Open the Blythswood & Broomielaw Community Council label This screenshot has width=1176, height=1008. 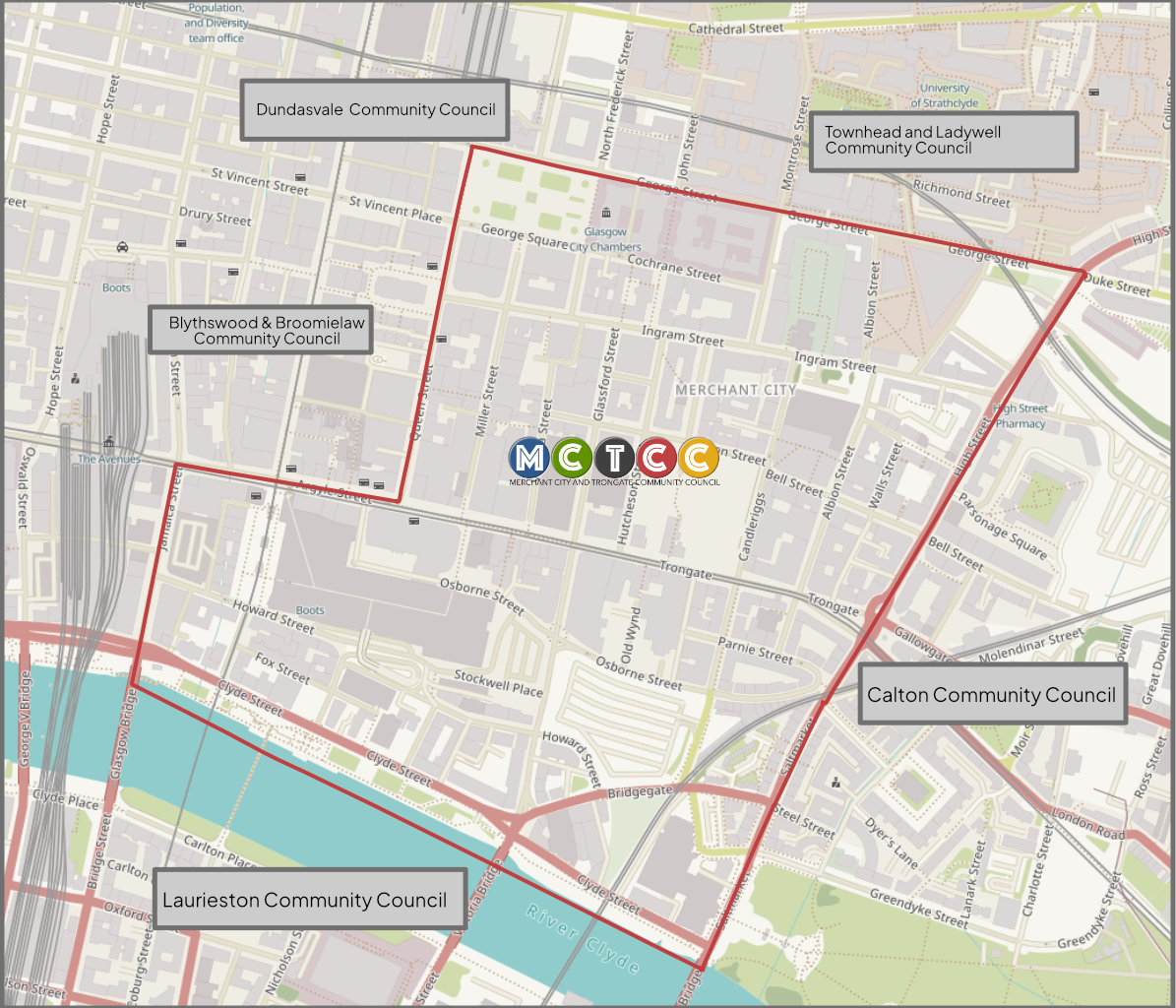coord(261,331)
